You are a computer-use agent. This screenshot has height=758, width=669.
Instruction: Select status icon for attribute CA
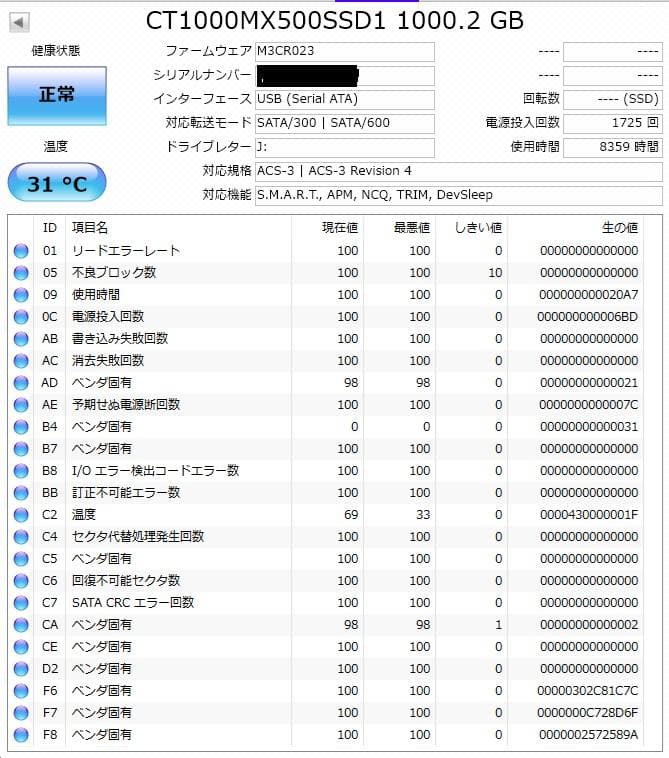coord(21,625)
